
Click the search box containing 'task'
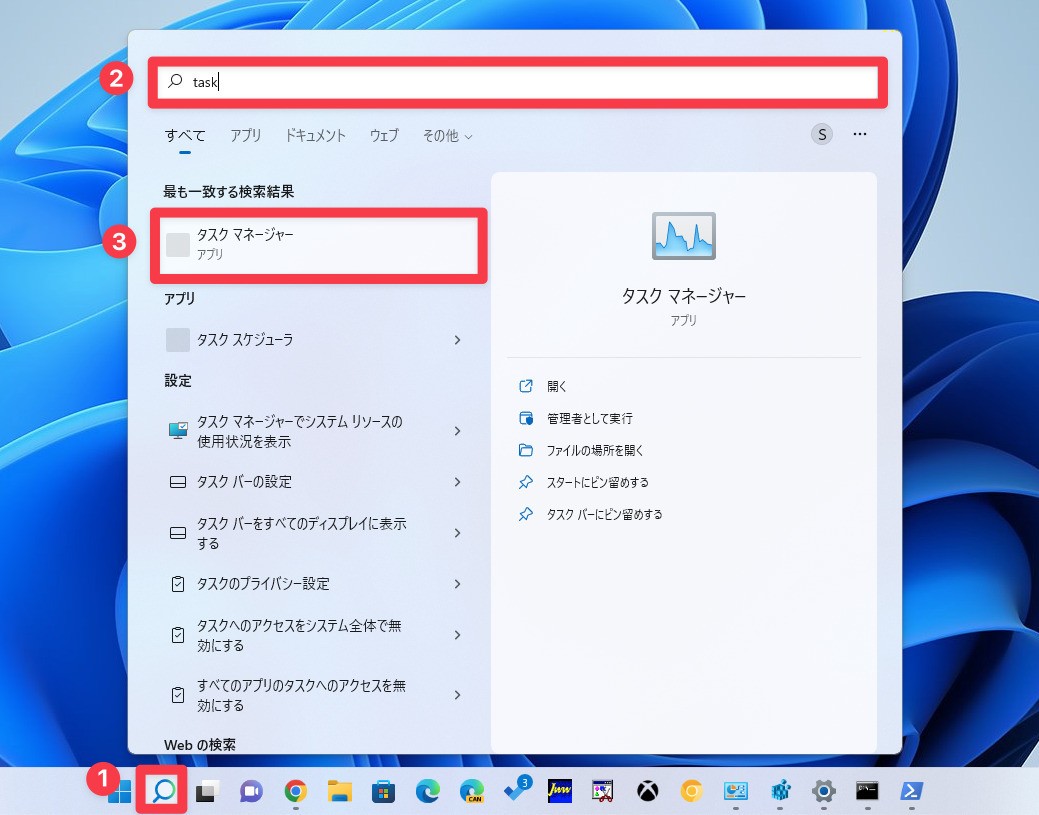coord(518,82)
